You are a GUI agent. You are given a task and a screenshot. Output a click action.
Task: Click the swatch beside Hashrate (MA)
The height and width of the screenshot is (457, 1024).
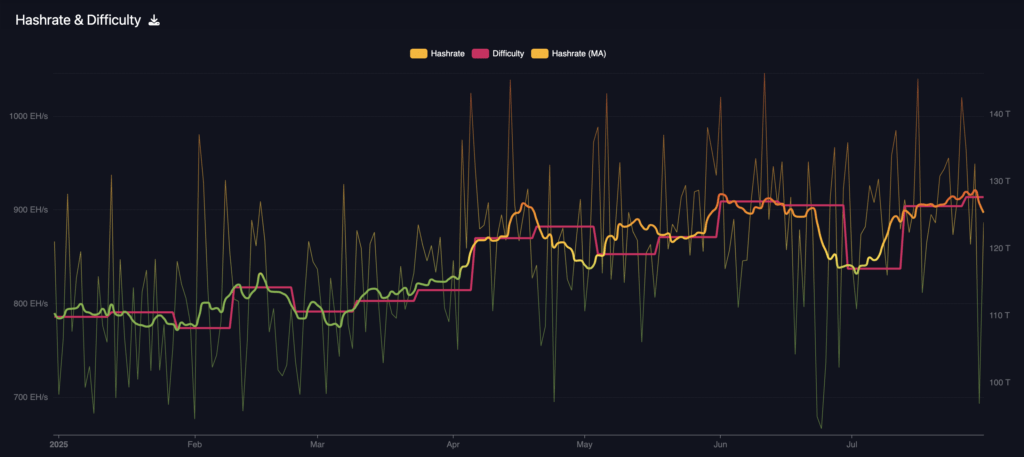pyautogui.click(x=541, y=53)
